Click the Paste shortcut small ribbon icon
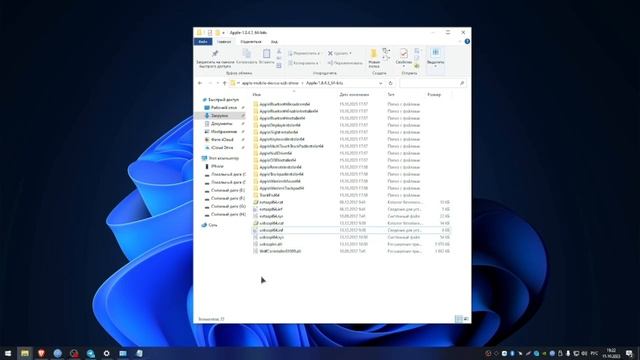 tap(279, 65)
